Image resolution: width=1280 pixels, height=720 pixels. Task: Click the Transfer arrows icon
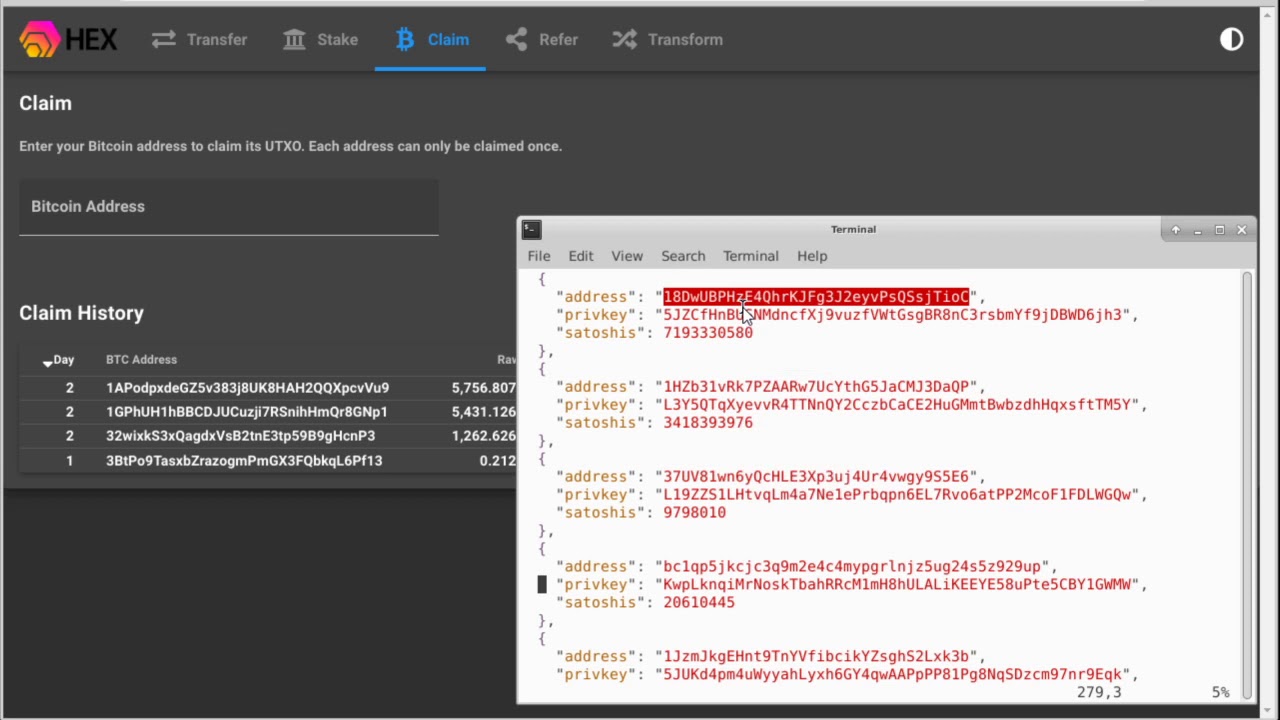tap(164, 40)
